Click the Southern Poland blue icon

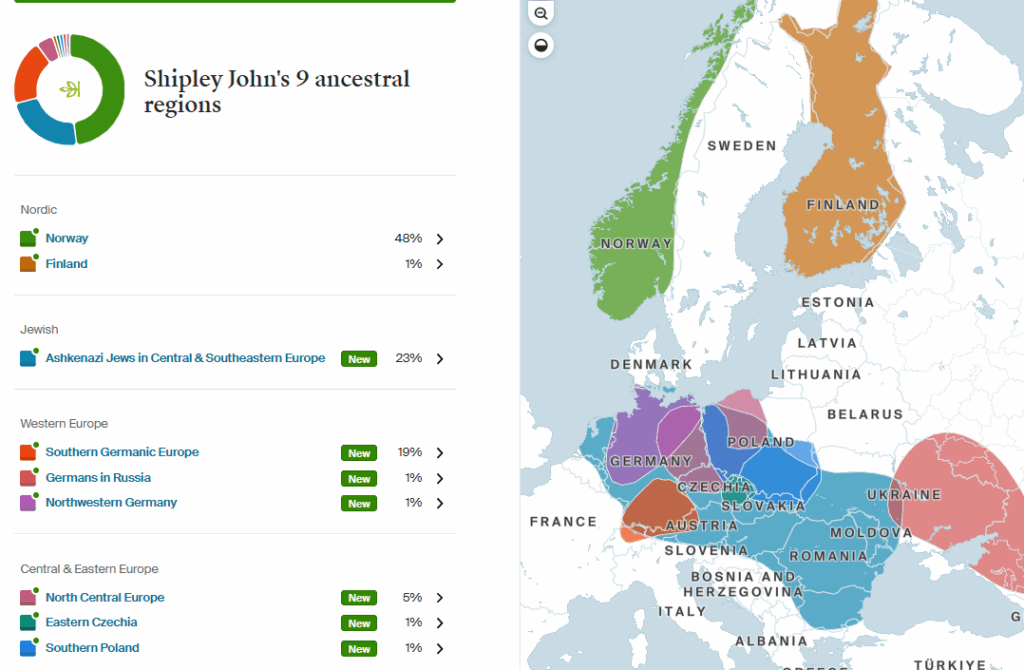click(28, 648)
